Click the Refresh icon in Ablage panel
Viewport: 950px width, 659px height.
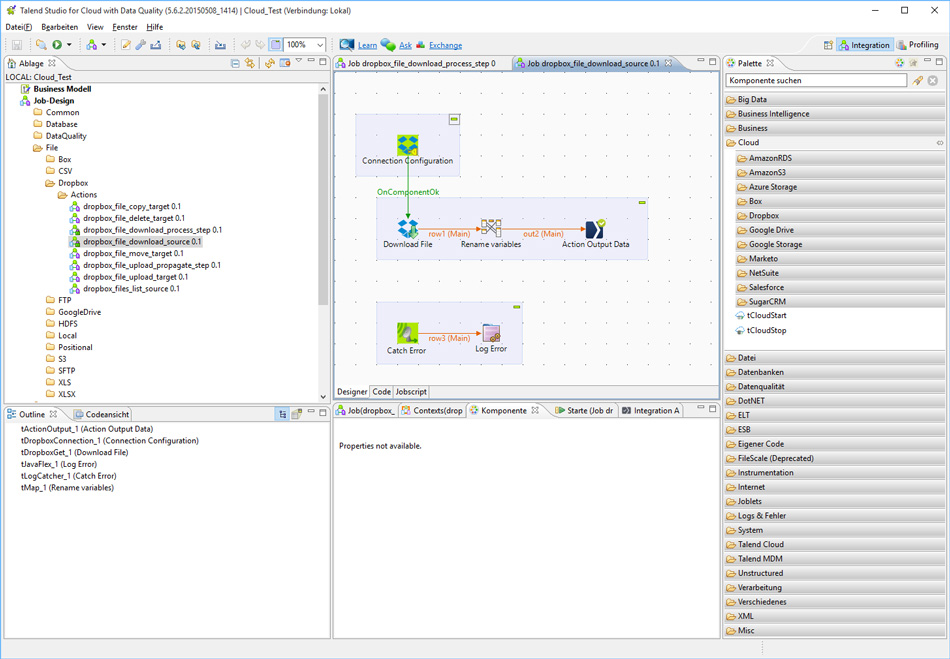coord(270,63)
